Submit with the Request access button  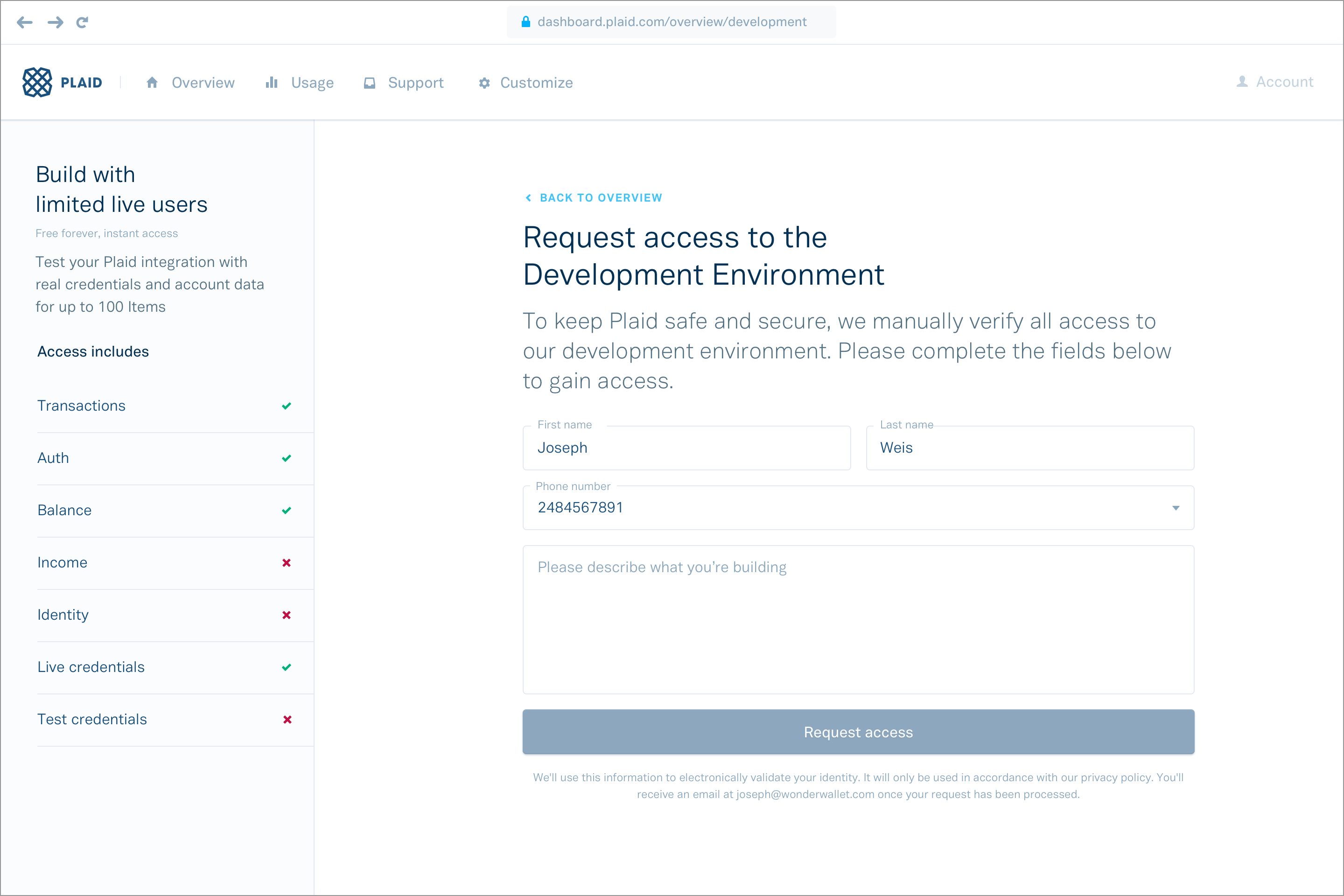coord(858,732)
